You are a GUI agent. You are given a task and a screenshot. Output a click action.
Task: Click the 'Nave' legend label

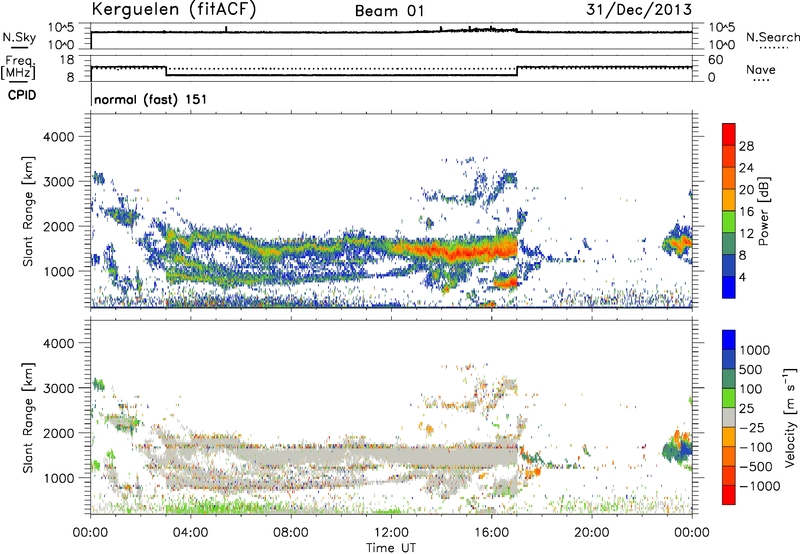(761, 70)
